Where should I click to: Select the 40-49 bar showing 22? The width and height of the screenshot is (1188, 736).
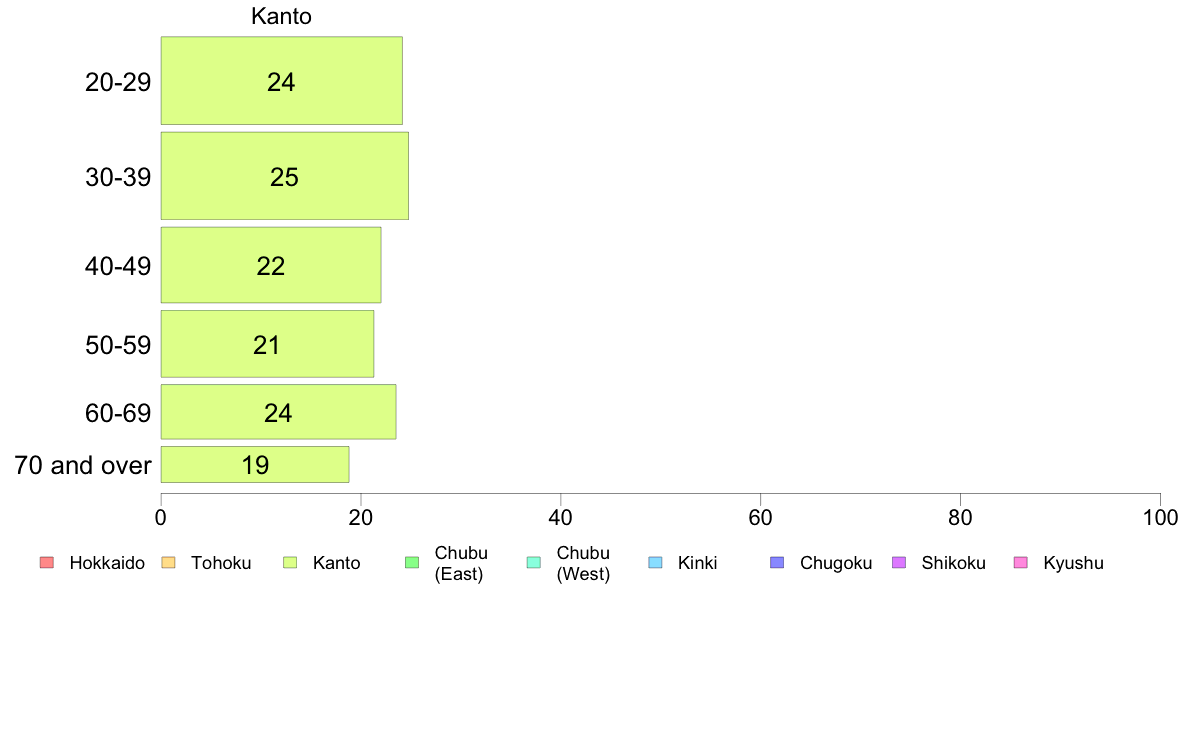tap(271, 265)
